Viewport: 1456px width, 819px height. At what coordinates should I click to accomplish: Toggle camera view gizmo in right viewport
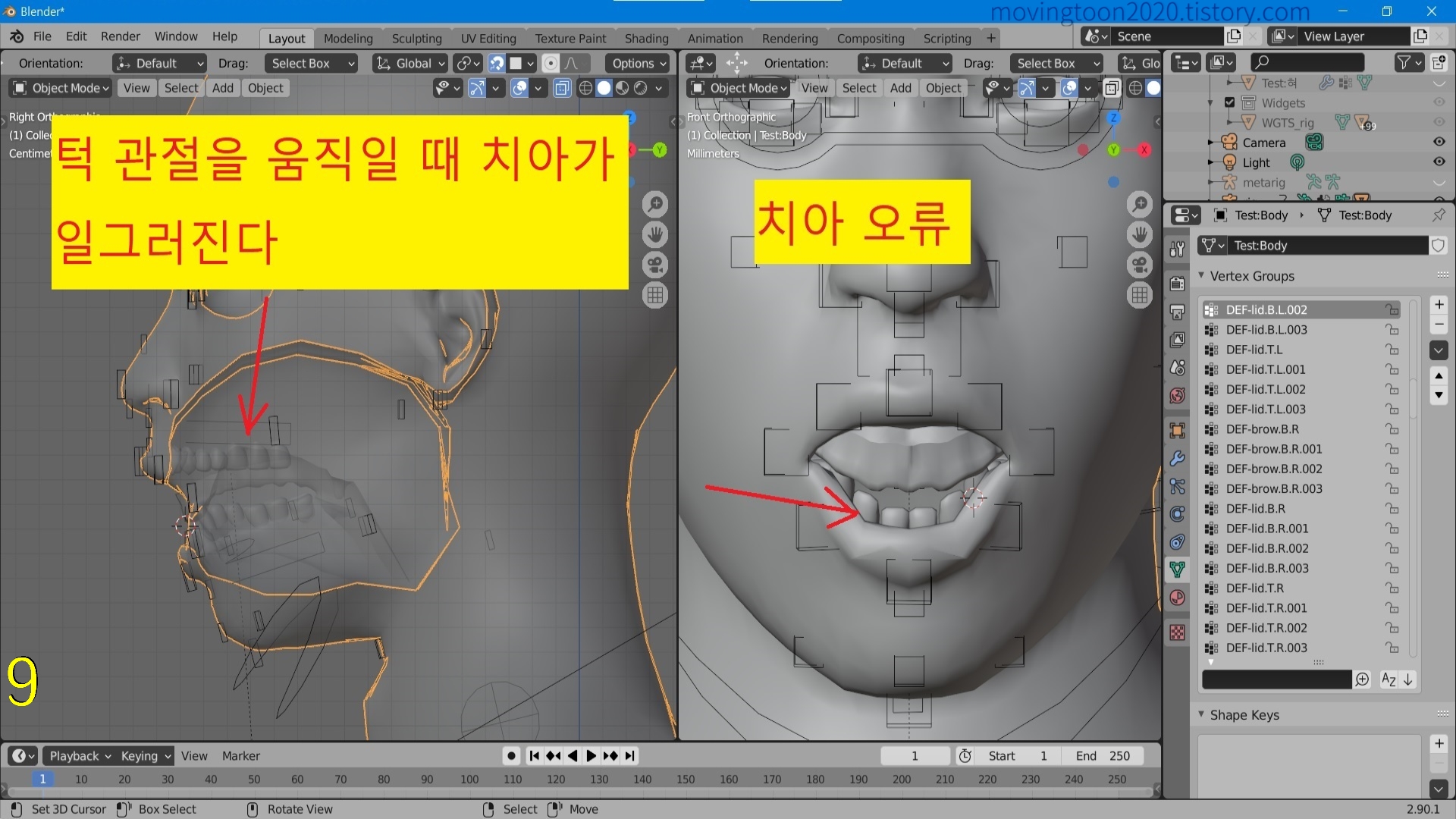[1139, 265]
